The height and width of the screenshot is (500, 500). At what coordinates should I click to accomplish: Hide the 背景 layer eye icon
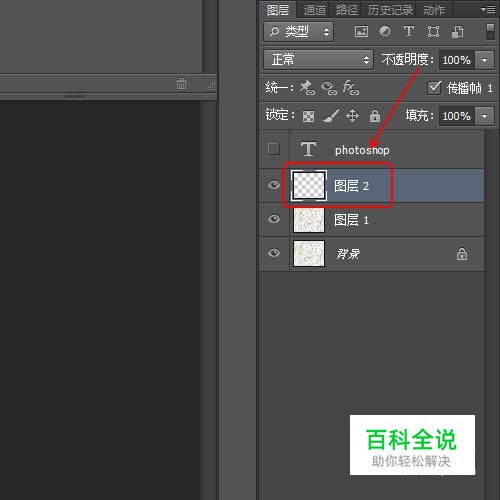274,253
